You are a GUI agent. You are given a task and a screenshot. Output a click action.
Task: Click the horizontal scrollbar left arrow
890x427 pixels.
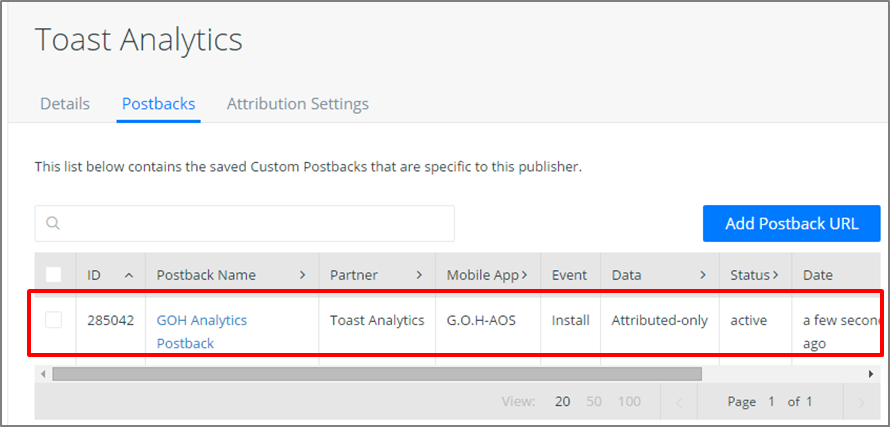(x=43, y=374)
